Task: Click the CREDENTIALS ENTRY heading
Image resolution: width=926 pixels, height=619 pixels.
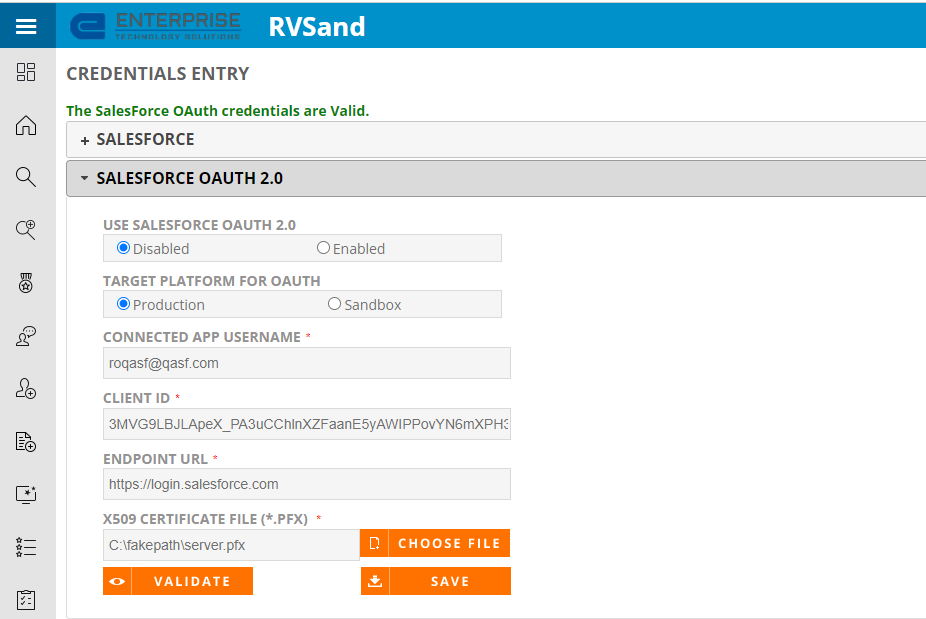Action: click(158, 74)
